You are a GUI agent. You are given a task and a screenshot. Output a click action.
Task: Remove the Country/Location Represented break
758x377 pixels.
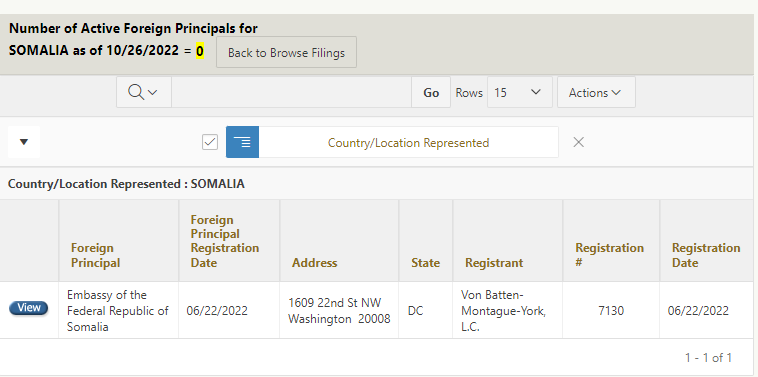click(x=578, y=142)
